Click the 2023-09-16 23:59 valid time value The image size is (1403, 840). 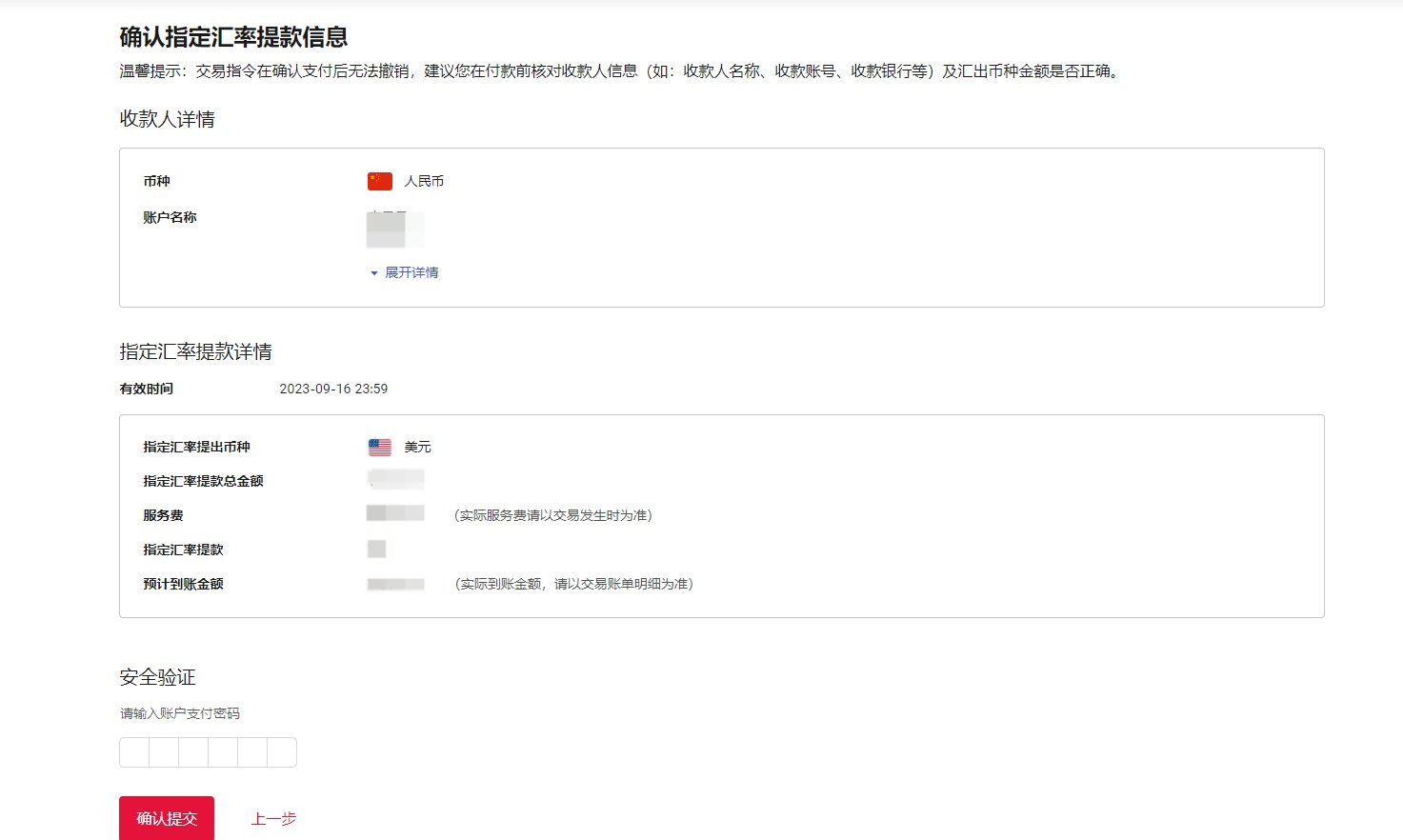pyautogui.click(x=333, y=389)
